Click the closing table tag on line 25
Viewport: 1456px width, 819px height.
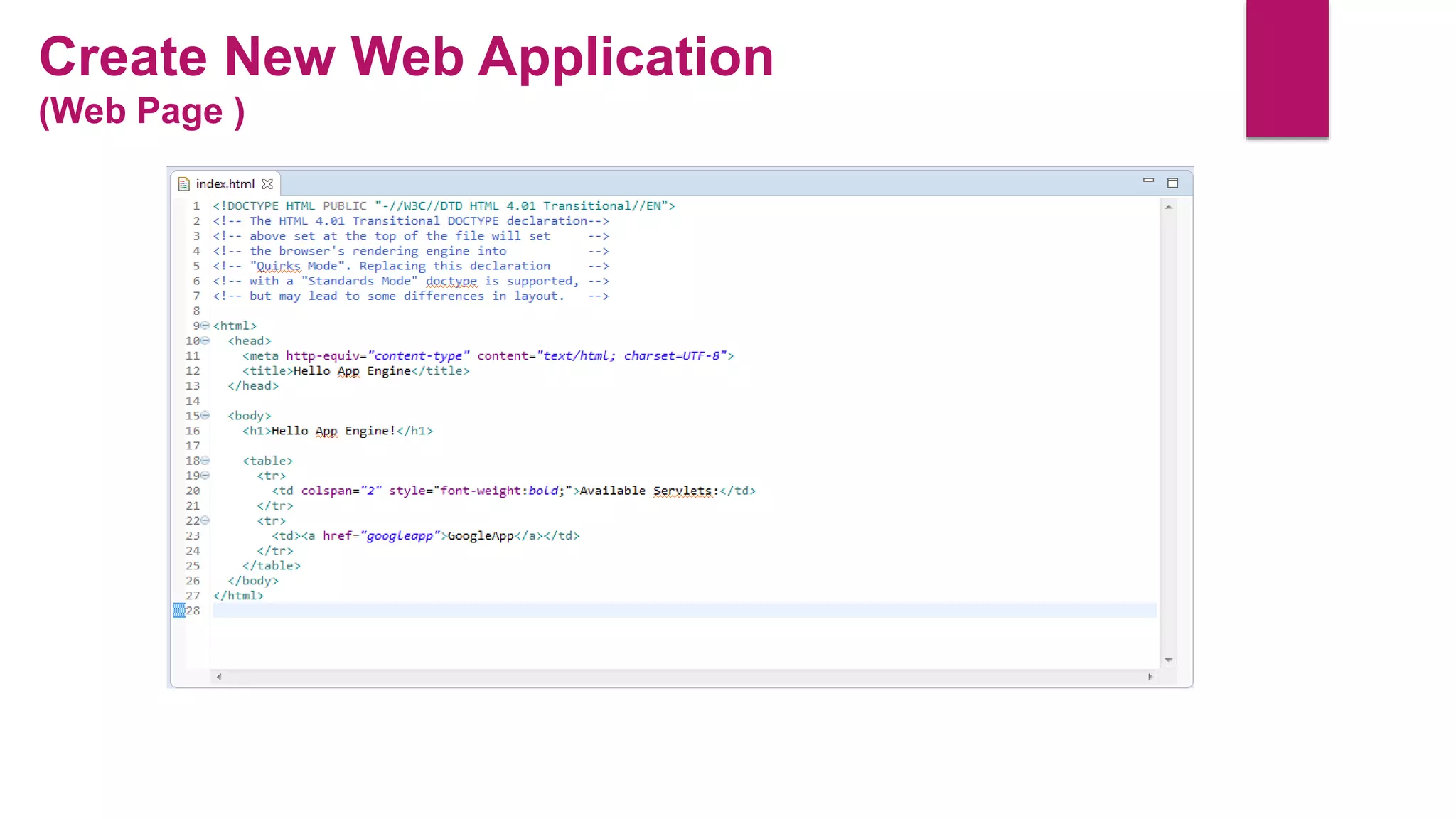point(272,566)
